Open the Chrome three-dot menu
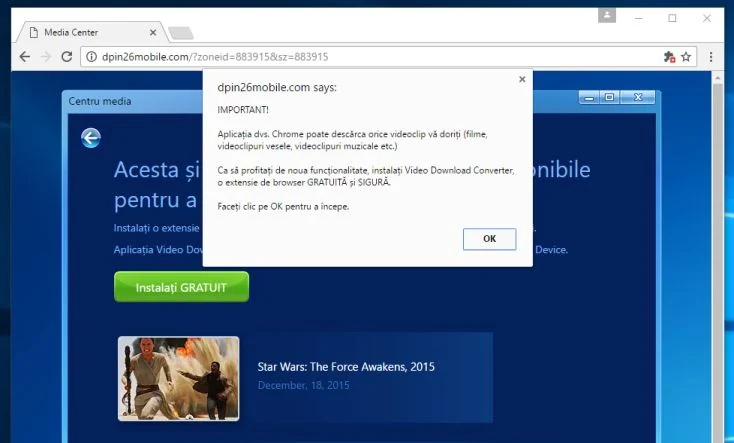734x443 pixels. coord(711,57)
